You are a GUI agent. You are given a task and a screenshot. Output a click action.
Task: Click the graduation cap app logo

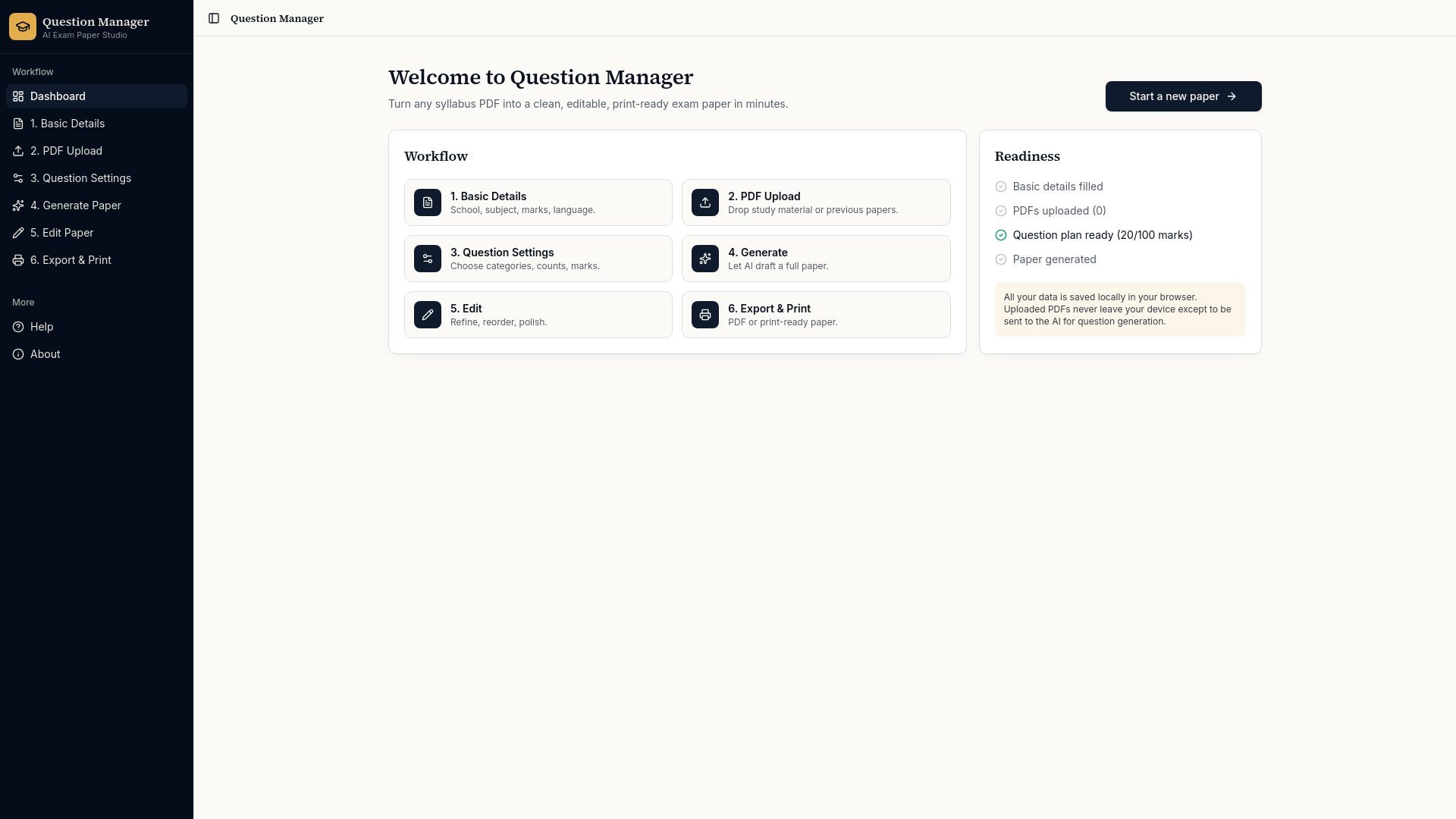[x=23, y=27]
